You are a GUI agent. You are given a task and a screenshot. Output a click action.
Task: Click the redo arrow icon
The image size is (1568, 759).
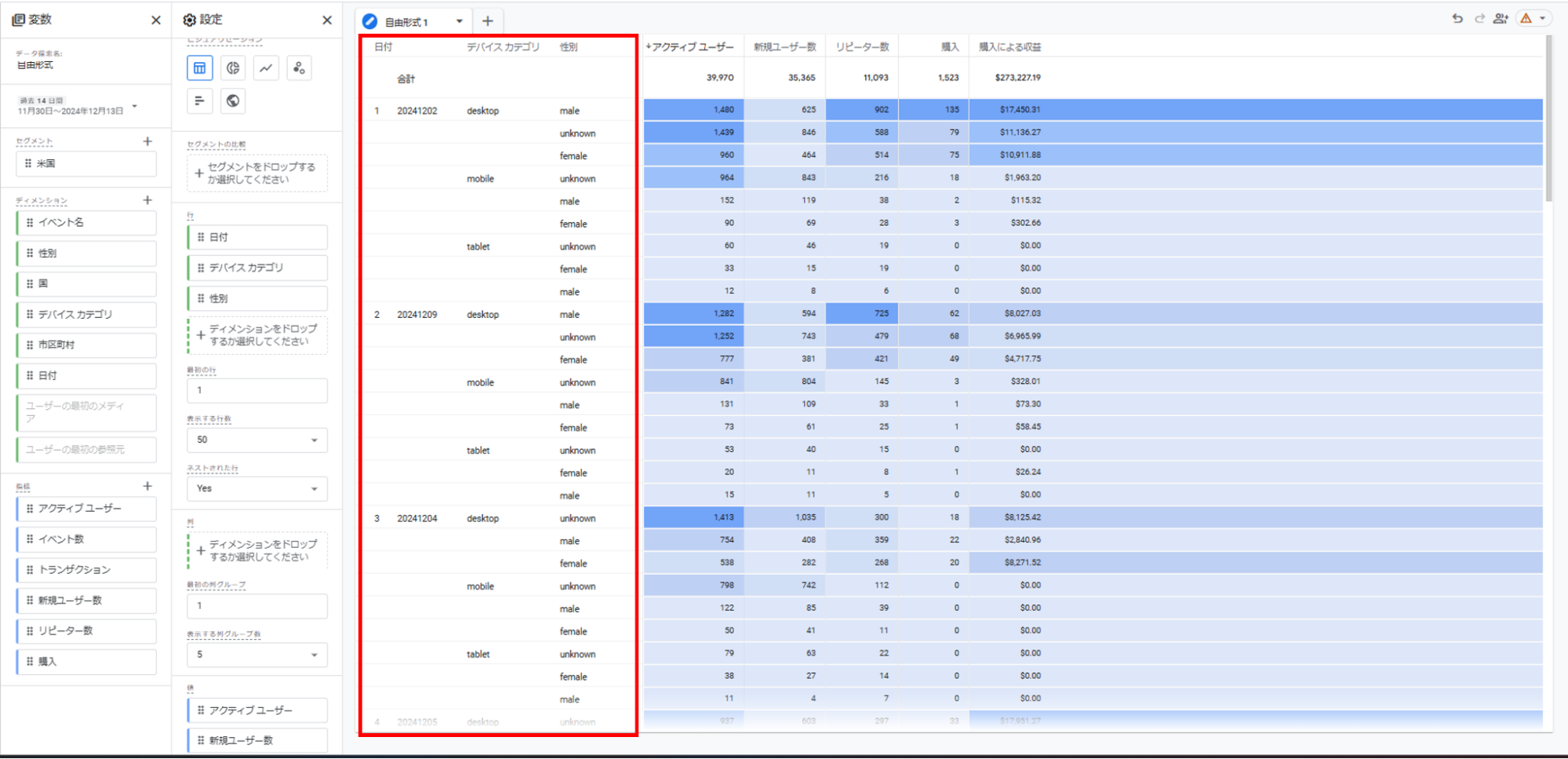click(x=1479, y=18)
